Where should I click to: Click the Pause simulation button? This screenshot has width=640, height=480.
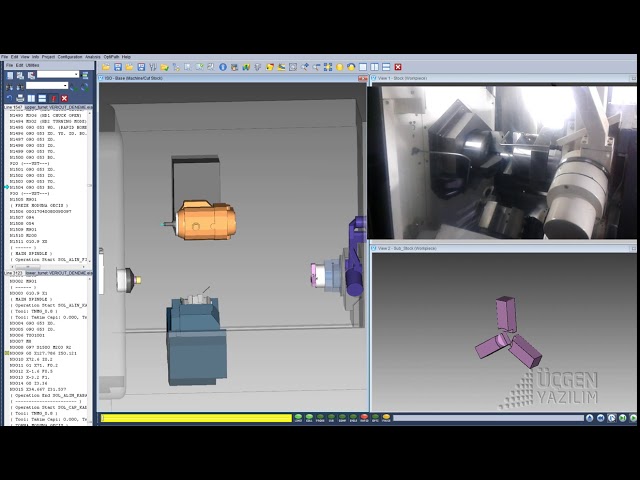611,418
